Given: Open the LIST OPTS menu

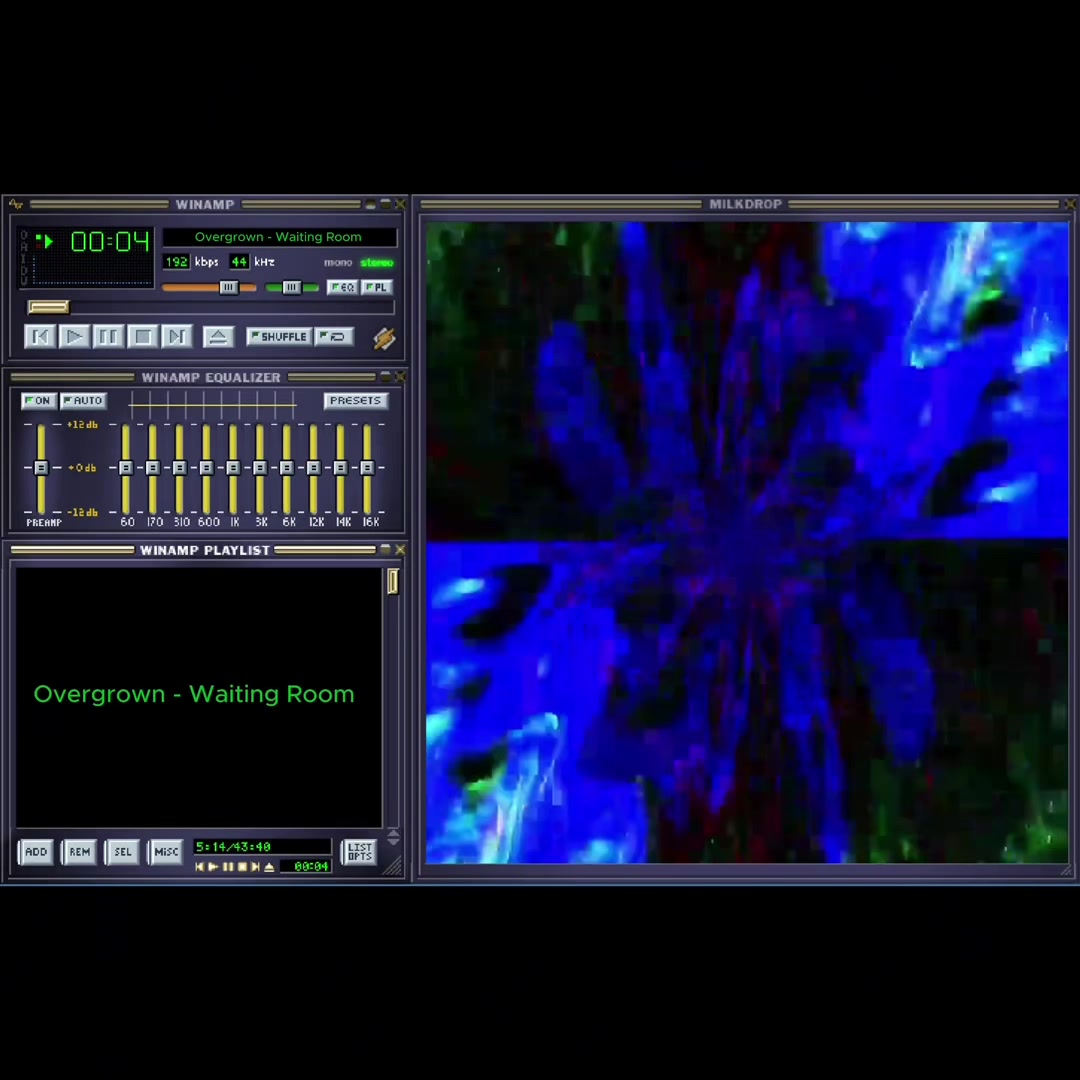Looking at the screenshot, I should click(360, 852).
